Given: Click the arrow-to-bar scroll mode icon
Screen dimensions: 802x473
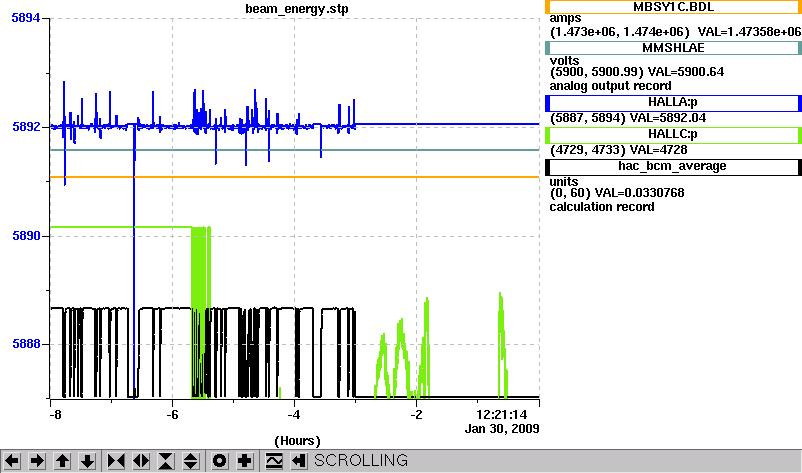Looking at the screenshot, I should [x=299, y=461].
